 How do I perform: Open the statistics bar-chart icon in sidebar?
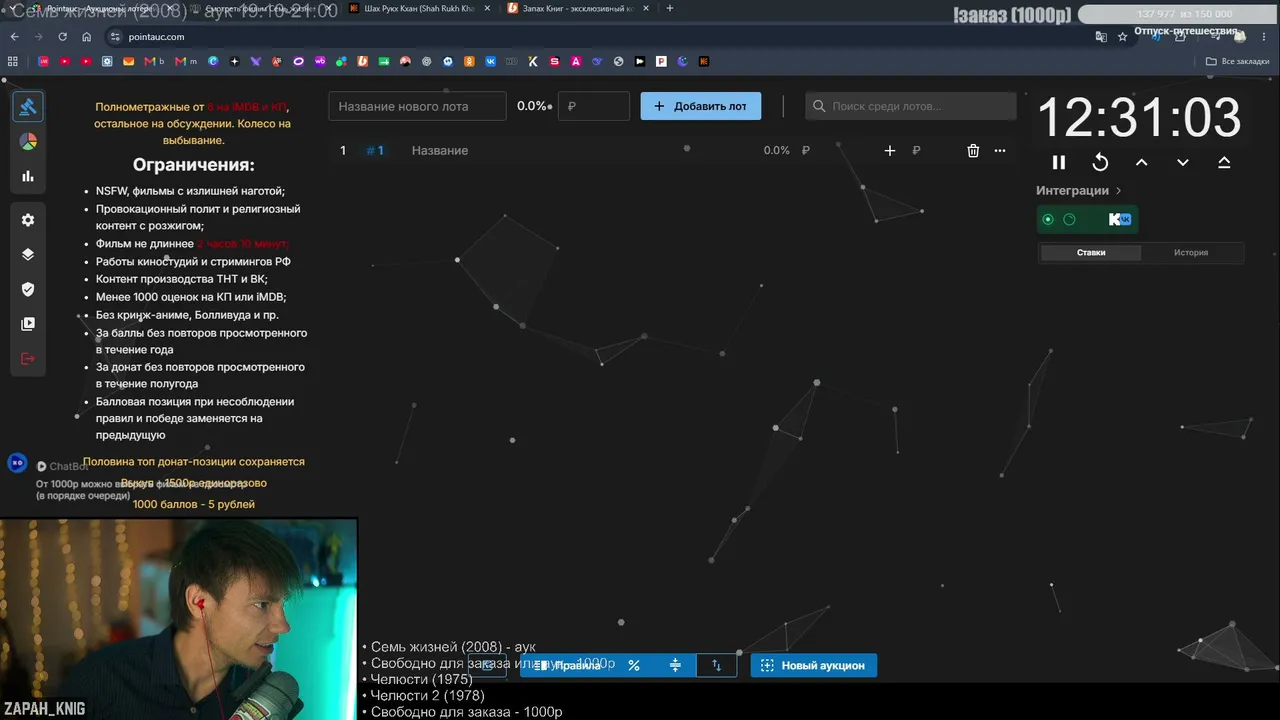[x=28, y=176]
